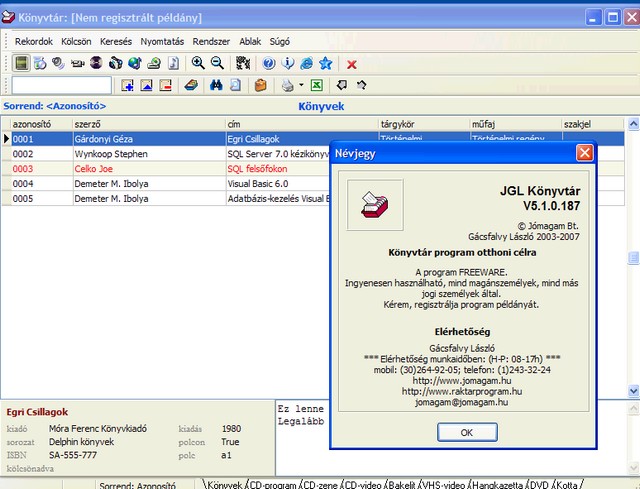Open the Kölcsön menu

pyautogui.click(x=76, y=42)
